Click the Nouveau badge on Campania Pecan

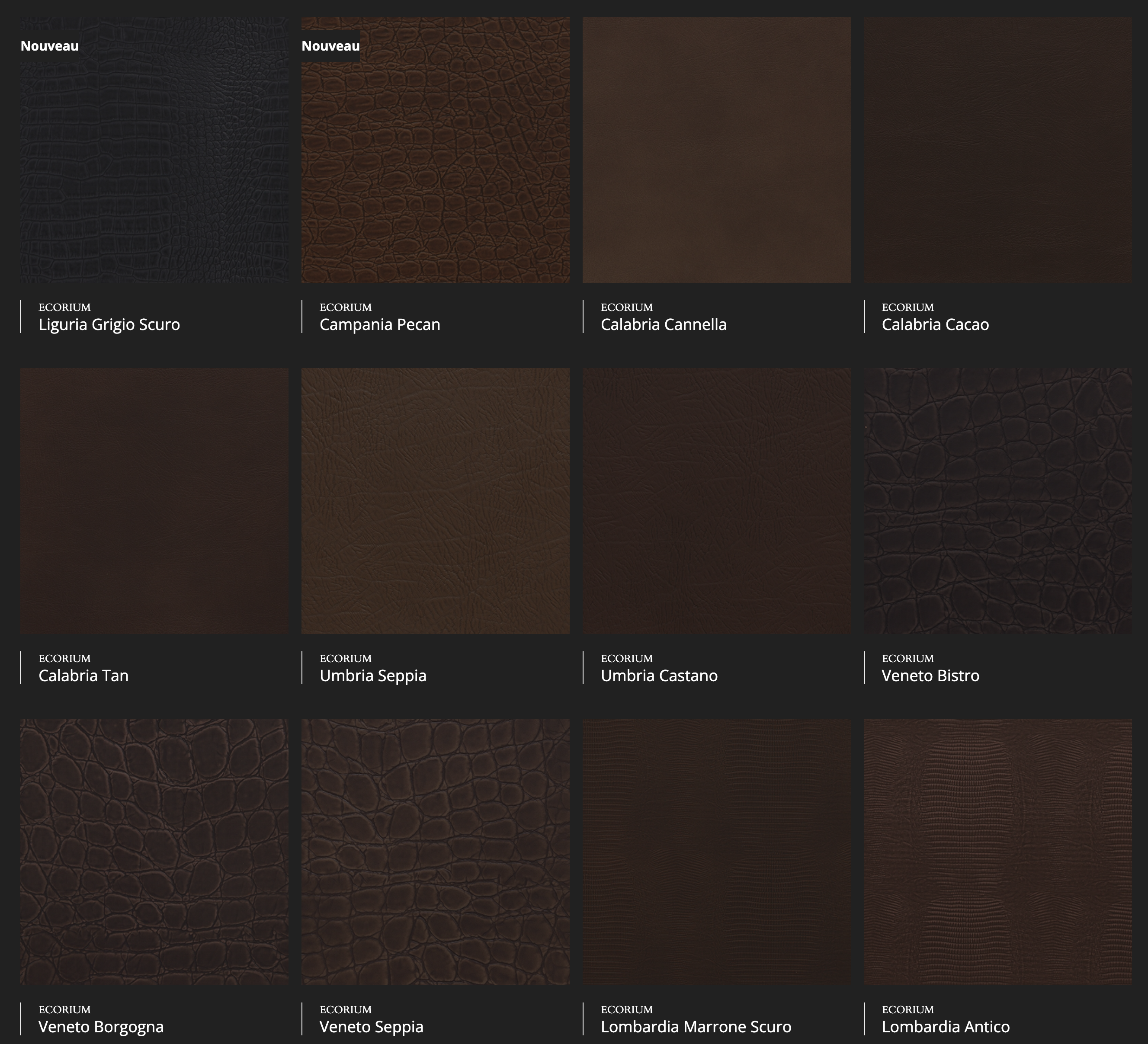click(x=330, y=46)
